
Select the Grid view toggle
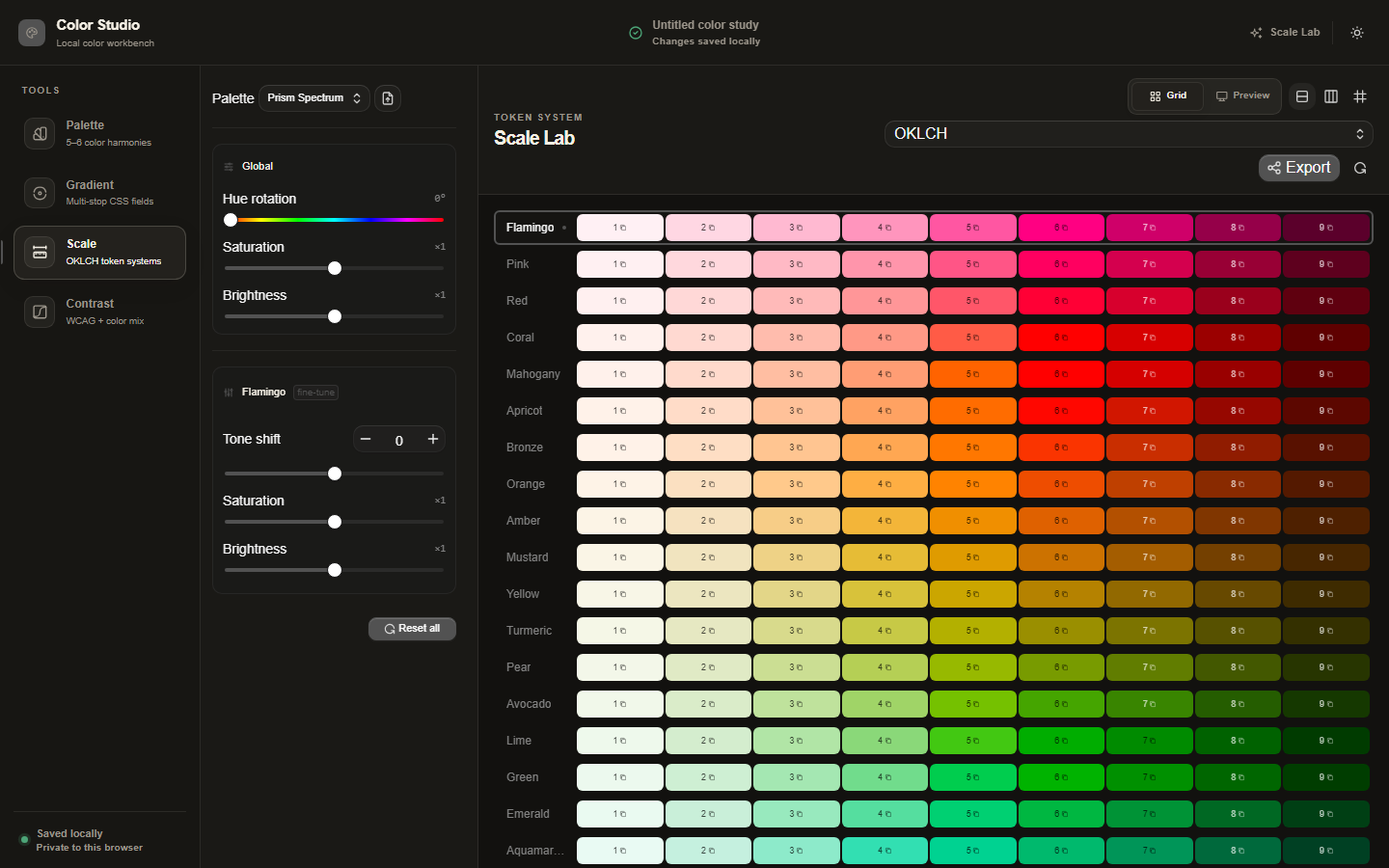pyautogui.click(x=1168, y=96)
